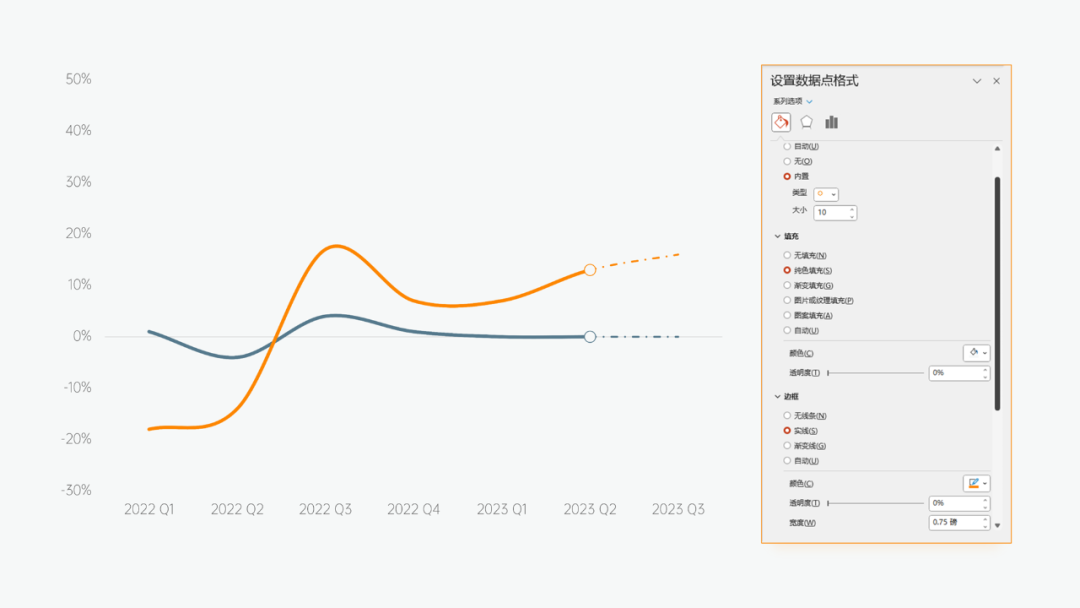Collapse the 填充 section

[x=778, y=237]
